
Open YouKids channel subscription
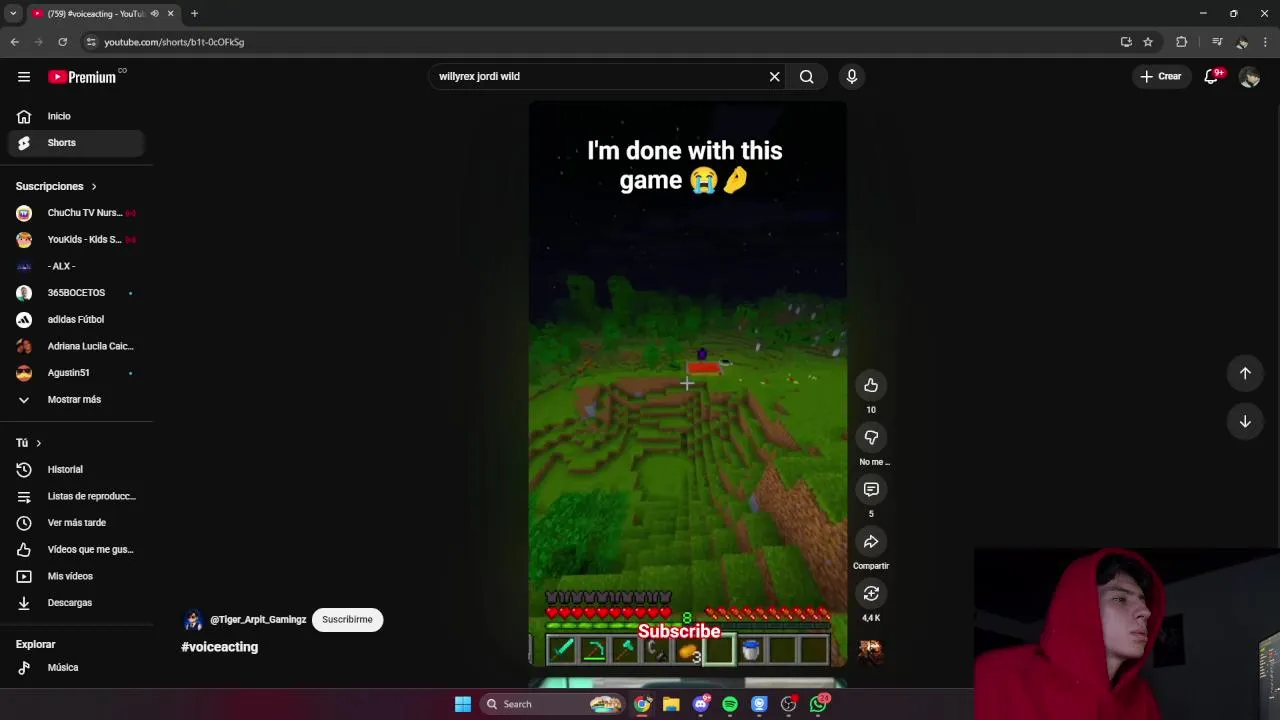(x=76, y=240)
